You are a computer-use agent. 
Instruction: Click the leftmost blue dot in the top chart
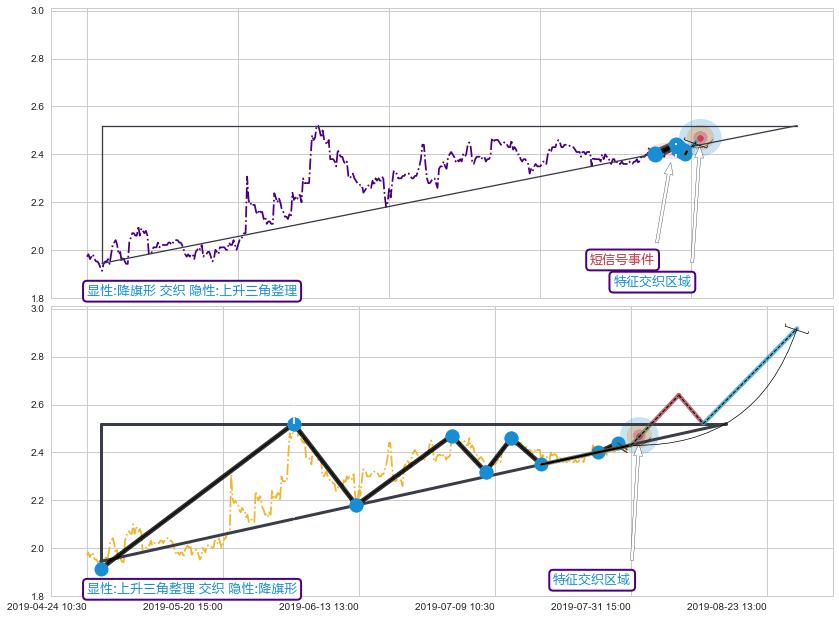pos(655,154)
